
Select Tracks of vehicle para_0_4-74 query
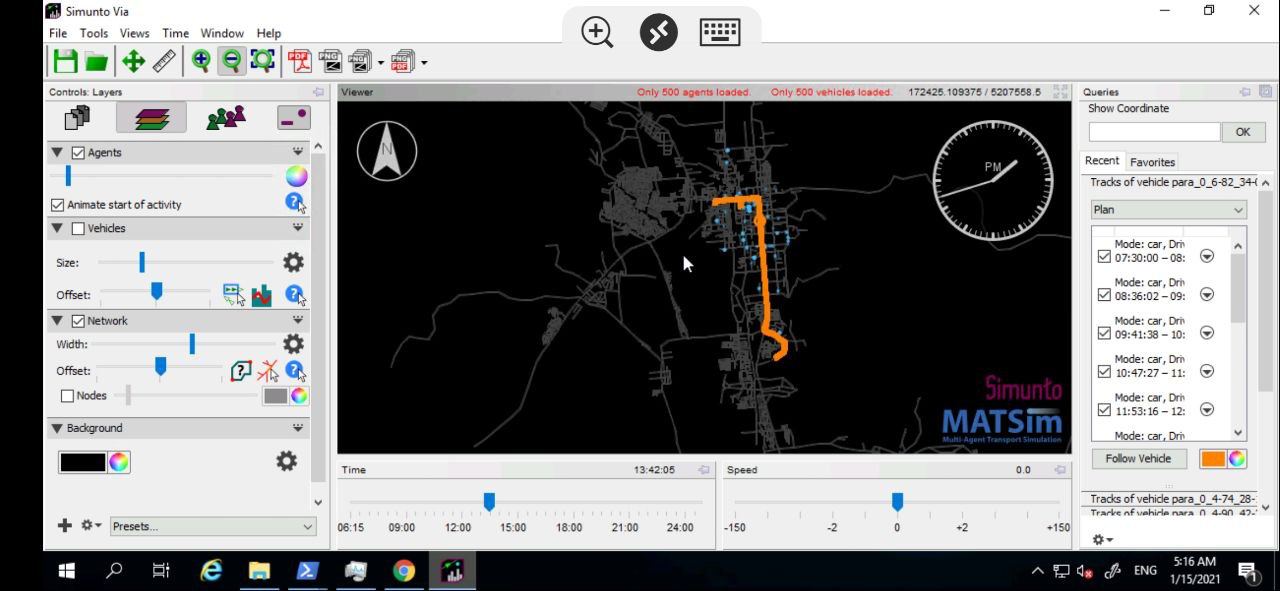point(1172,499)
